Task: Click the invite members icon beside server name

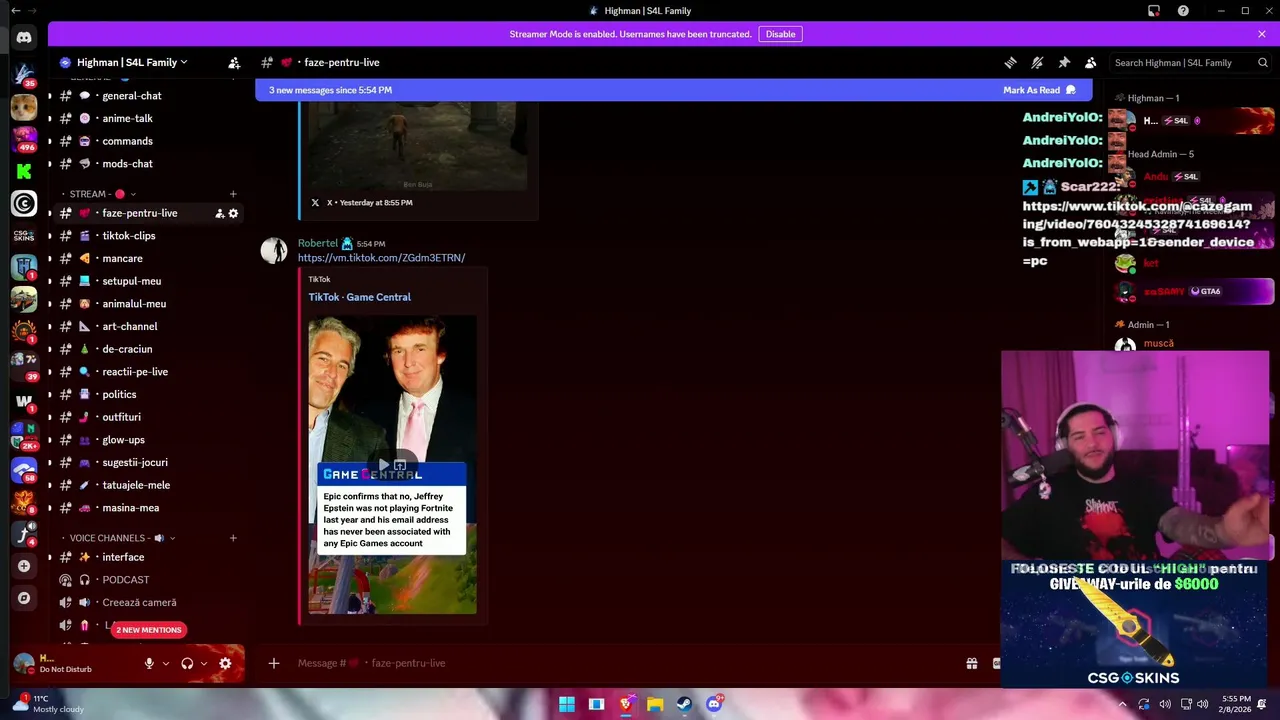Action: [234, 62]
